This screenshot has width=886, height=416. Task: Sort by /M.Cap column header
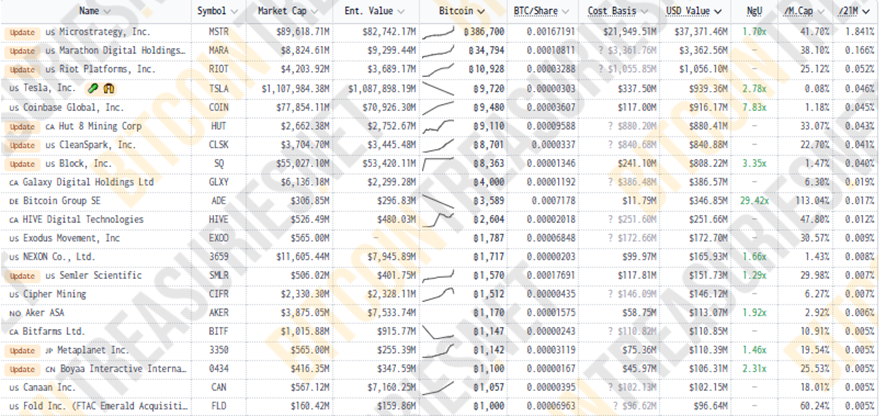coord(804,11)
